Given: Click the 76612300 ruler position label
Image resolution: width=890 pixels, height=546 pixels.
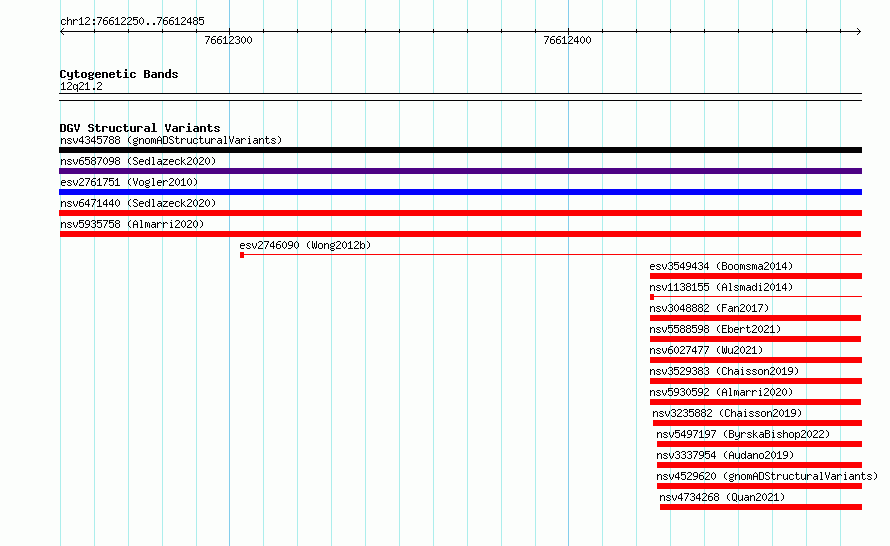Looking at the screenshot, I should (228, 40).
